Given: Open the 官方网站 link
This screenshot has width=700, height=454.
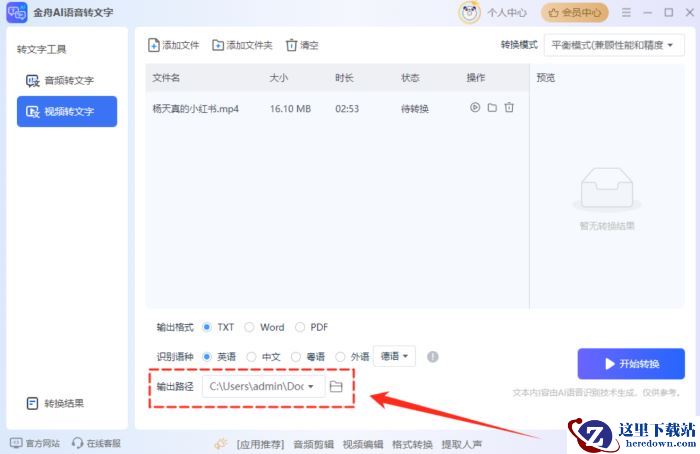Looking at the screenshot, I should click(35, 443).
